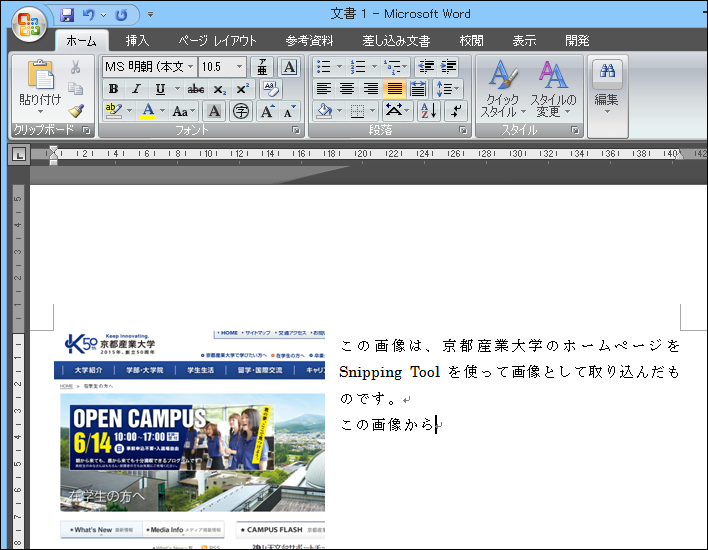Toggle italic formatting

[x=137, y=89]
